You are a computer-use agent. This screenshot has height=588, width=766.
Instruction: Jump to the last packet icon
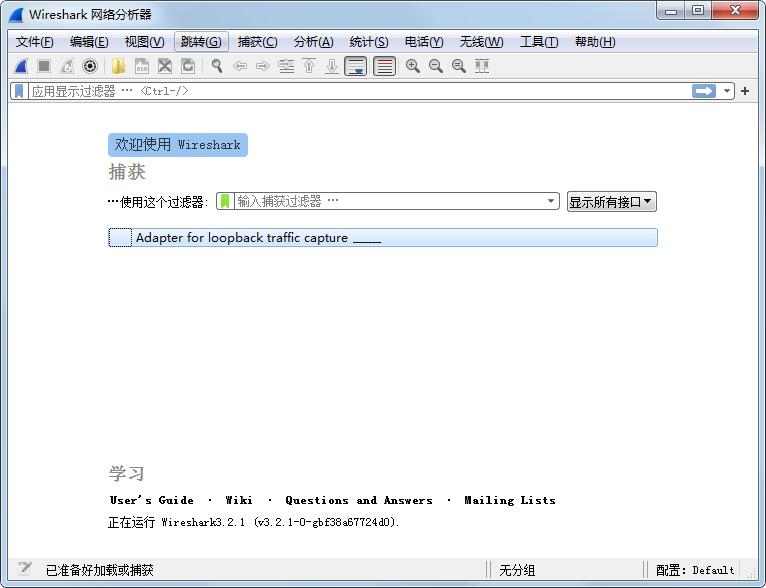332,66
